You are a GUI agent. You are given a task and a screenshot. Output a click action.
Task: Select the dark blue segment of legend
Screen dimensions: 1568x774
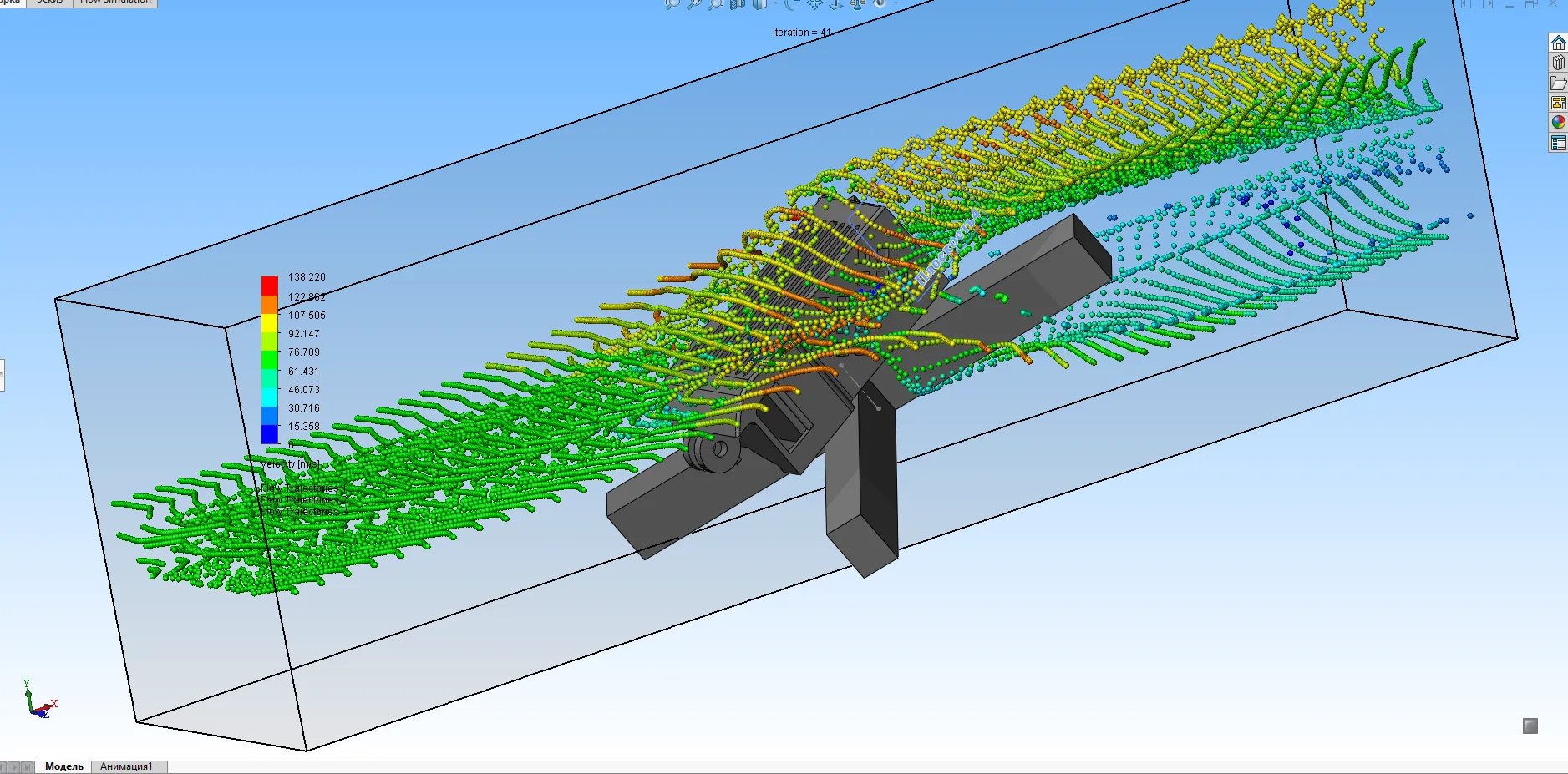(269, 434)
